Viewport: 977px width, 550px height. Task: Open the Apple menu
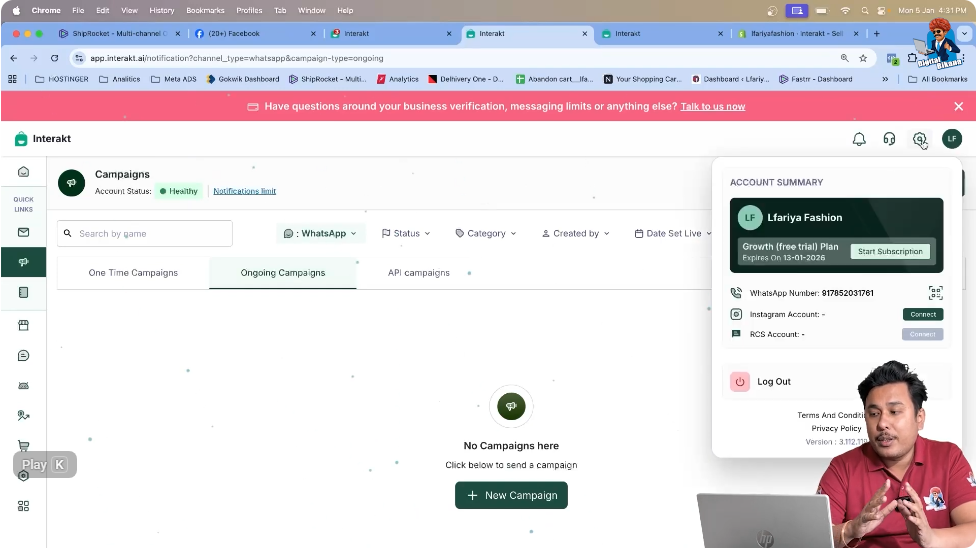[16, 11]
